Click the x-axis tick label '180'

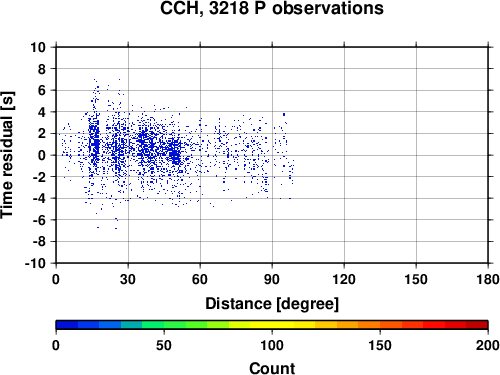point(488,279)
